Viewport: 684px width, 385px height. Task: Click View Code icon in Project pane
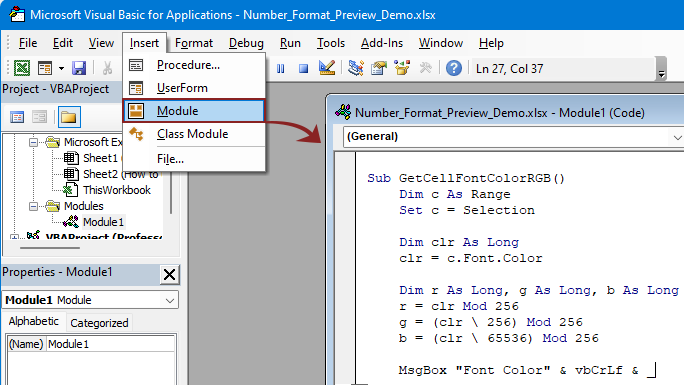[x=17, y=117]
